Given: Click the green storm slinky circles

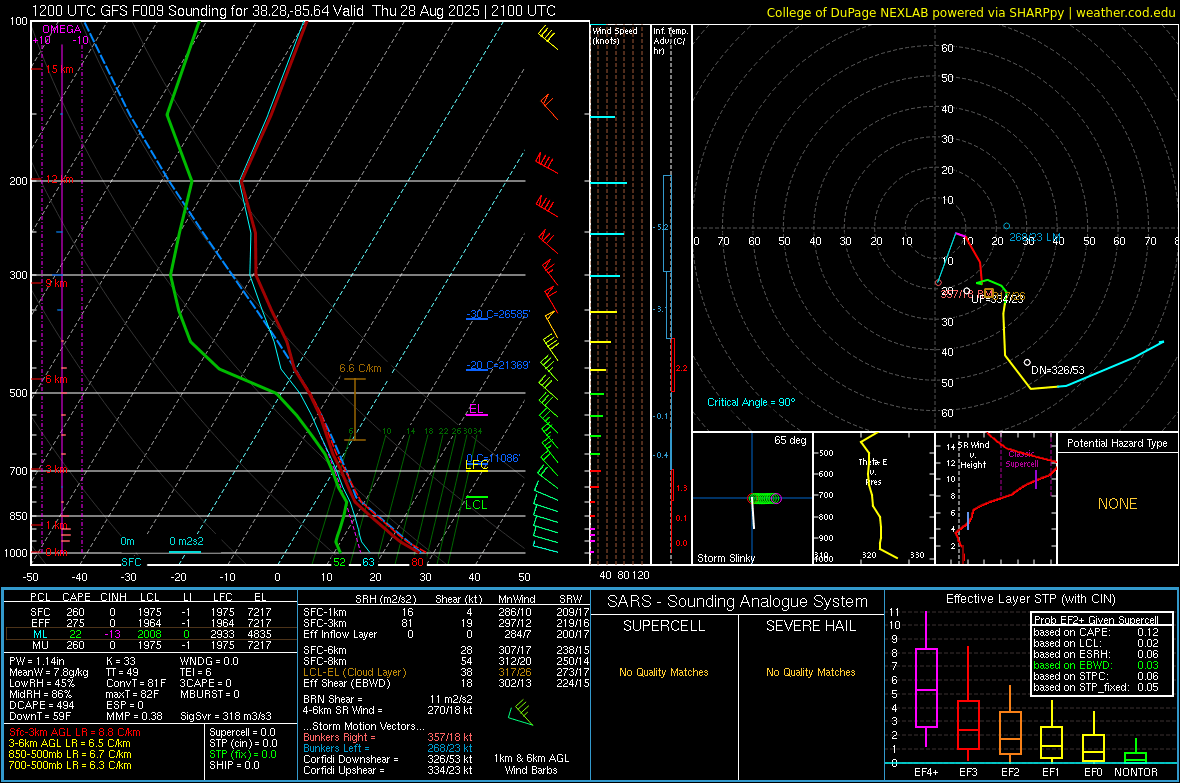Looking at the screenshot, I should [765, 498].
